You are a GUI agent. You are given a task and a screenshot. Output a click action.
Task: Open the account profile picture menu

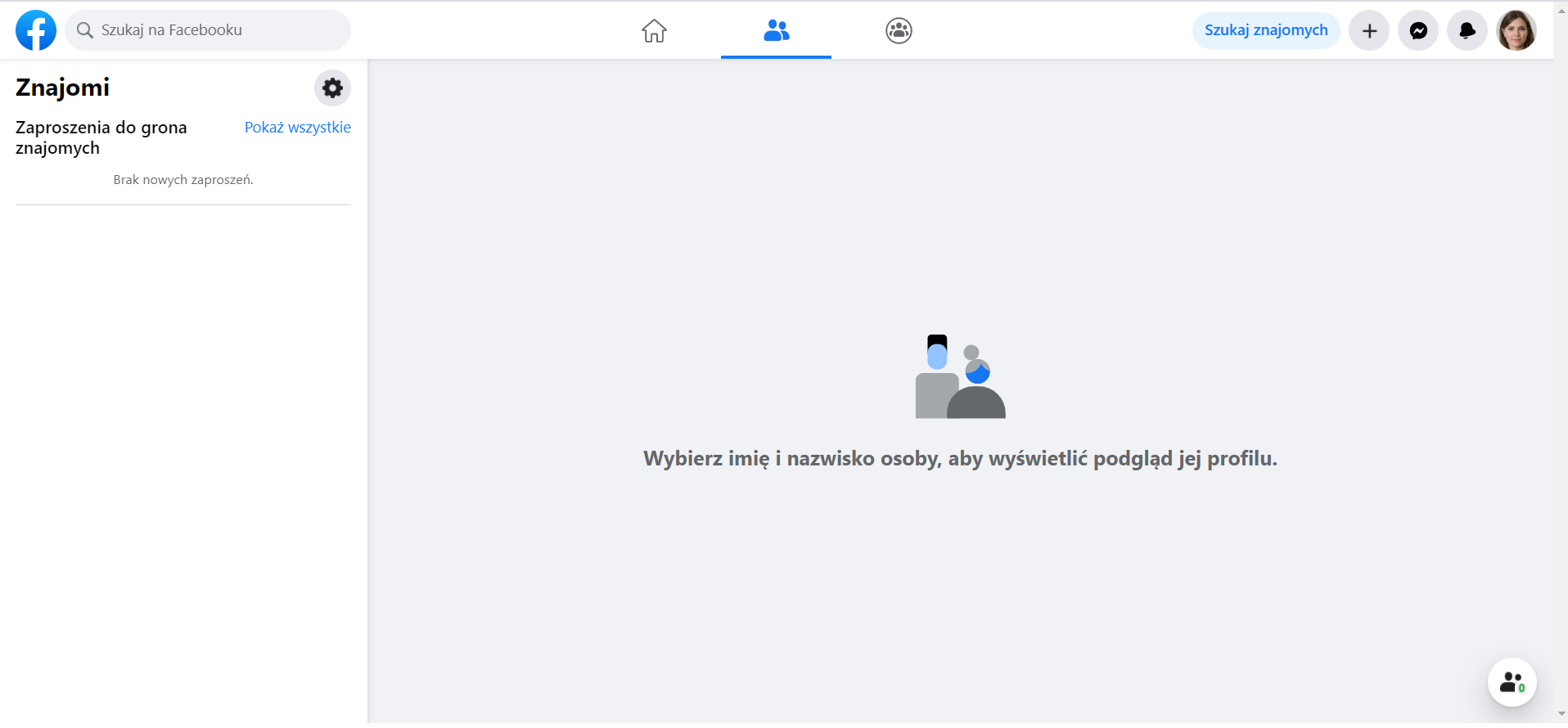(x=1516, y=31)
